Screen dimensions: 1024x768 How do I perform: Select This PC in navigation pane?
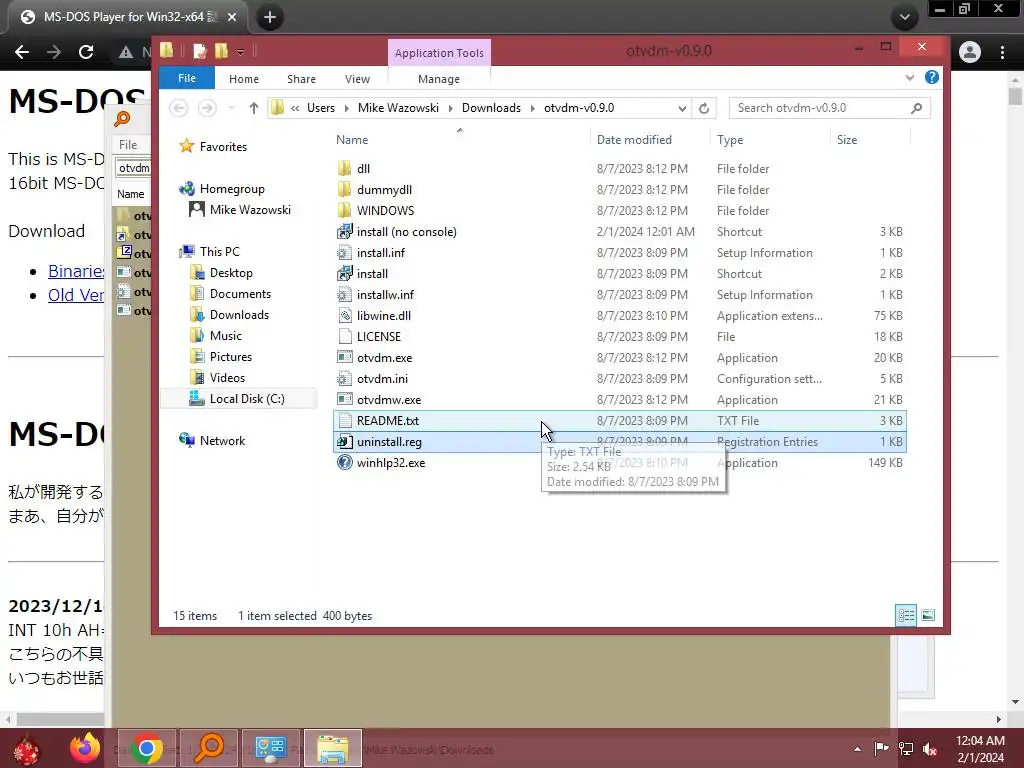pyautogui.click(x=219, y=251)
